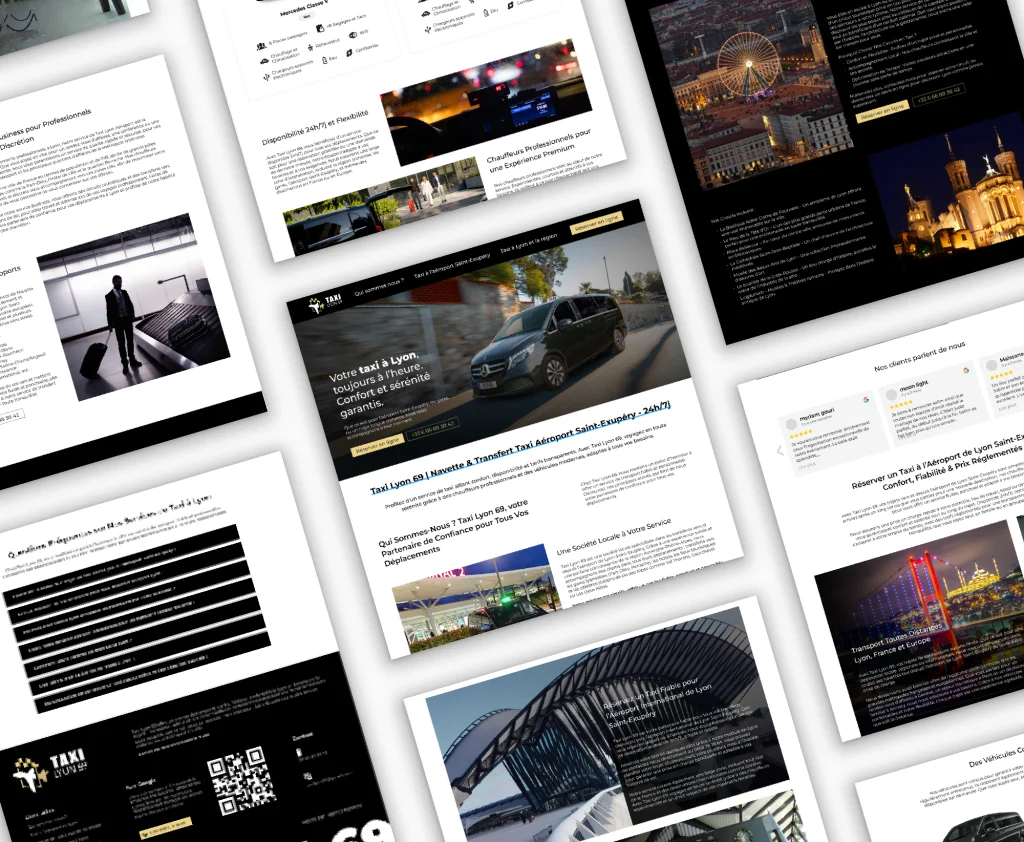This screenshot has width=1024, height=842.
Task: Click the QR code in the footer
Action: [x=241, y=782]
